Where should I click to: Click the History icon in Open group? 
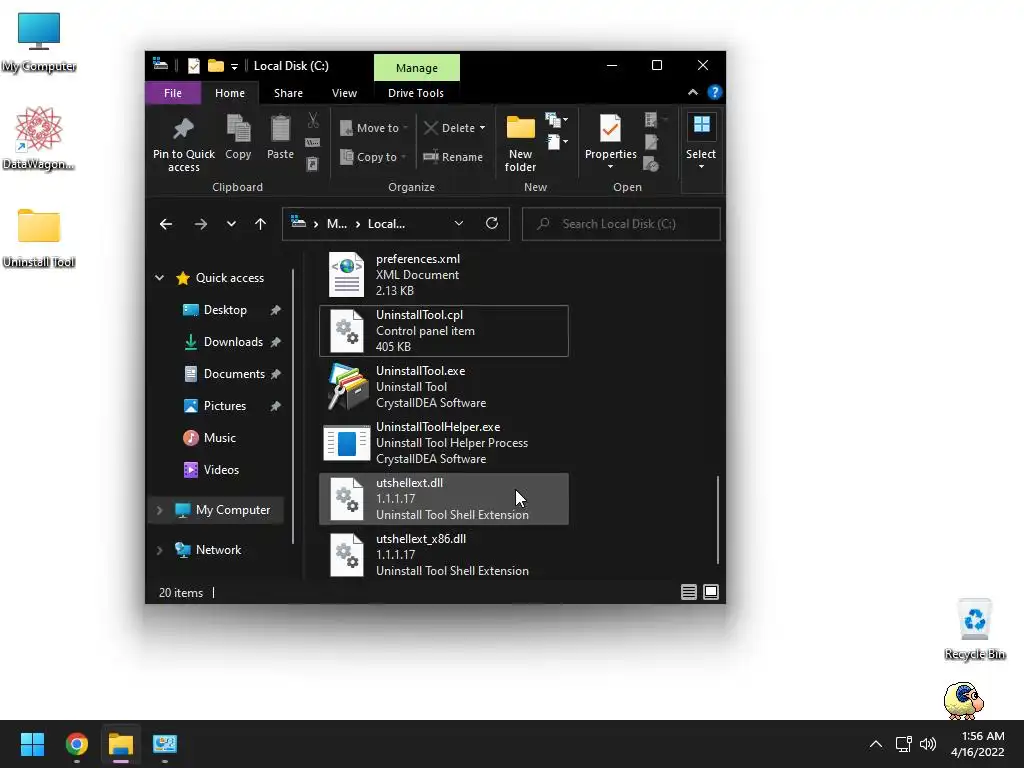pos(651,165)
